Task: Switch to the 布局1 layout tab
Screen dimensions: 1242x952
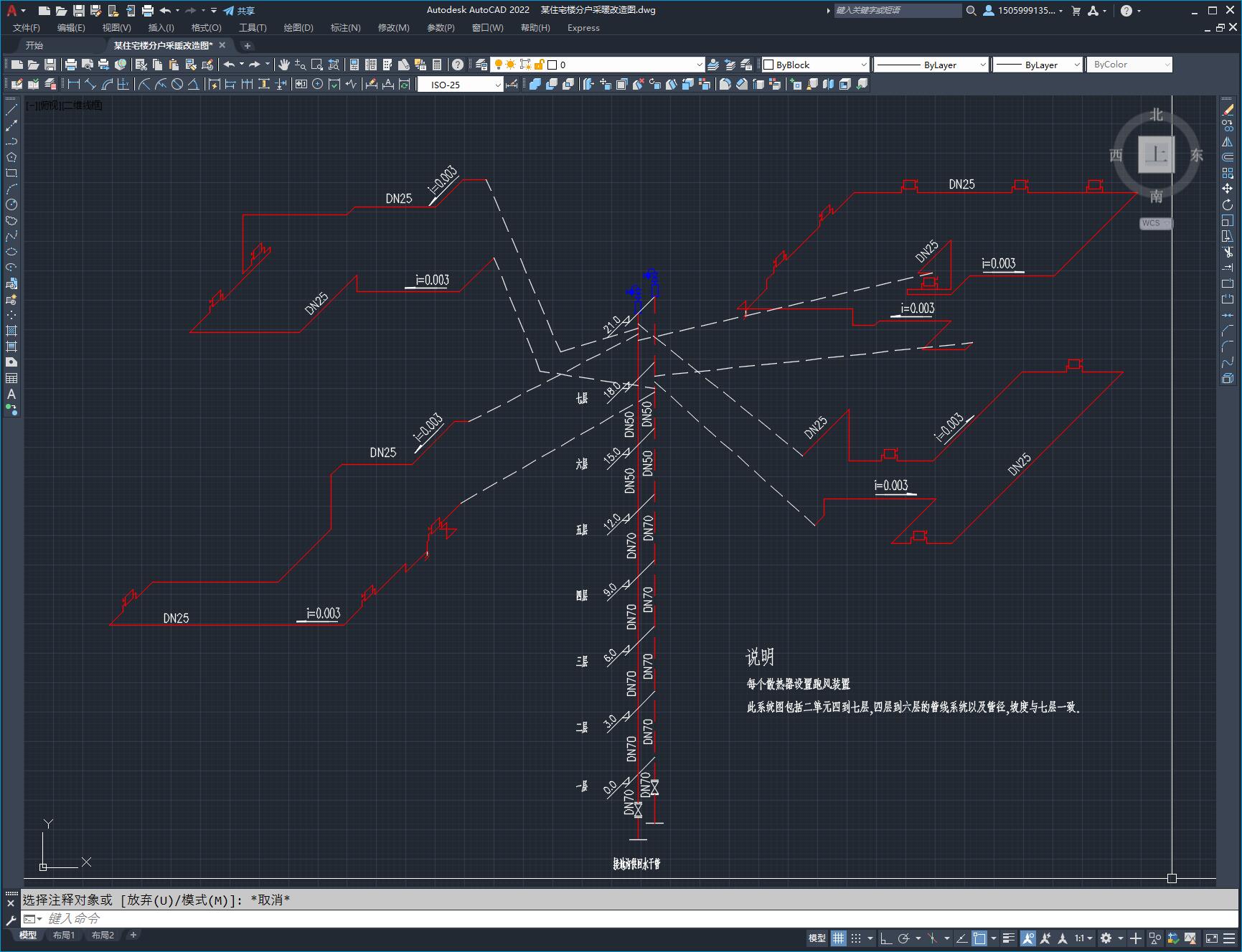Action: 63,935
